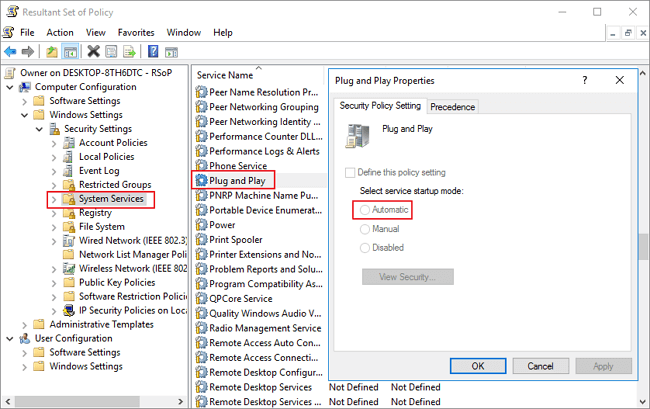Click the Up one level folder icon

53,51
